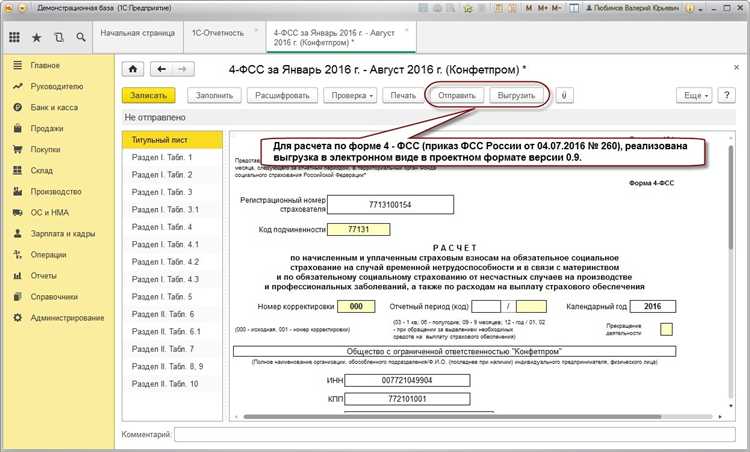Viewport: 750px width, 452px height.
Task: Open the History icon in top panel
Action: 58,37
